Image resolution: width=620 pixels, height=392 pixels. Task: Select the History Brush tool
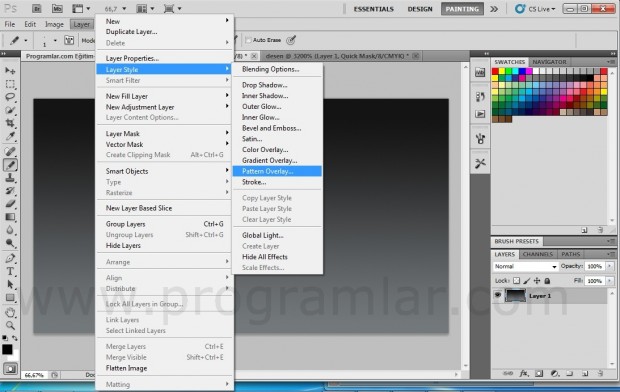[10, 191]
